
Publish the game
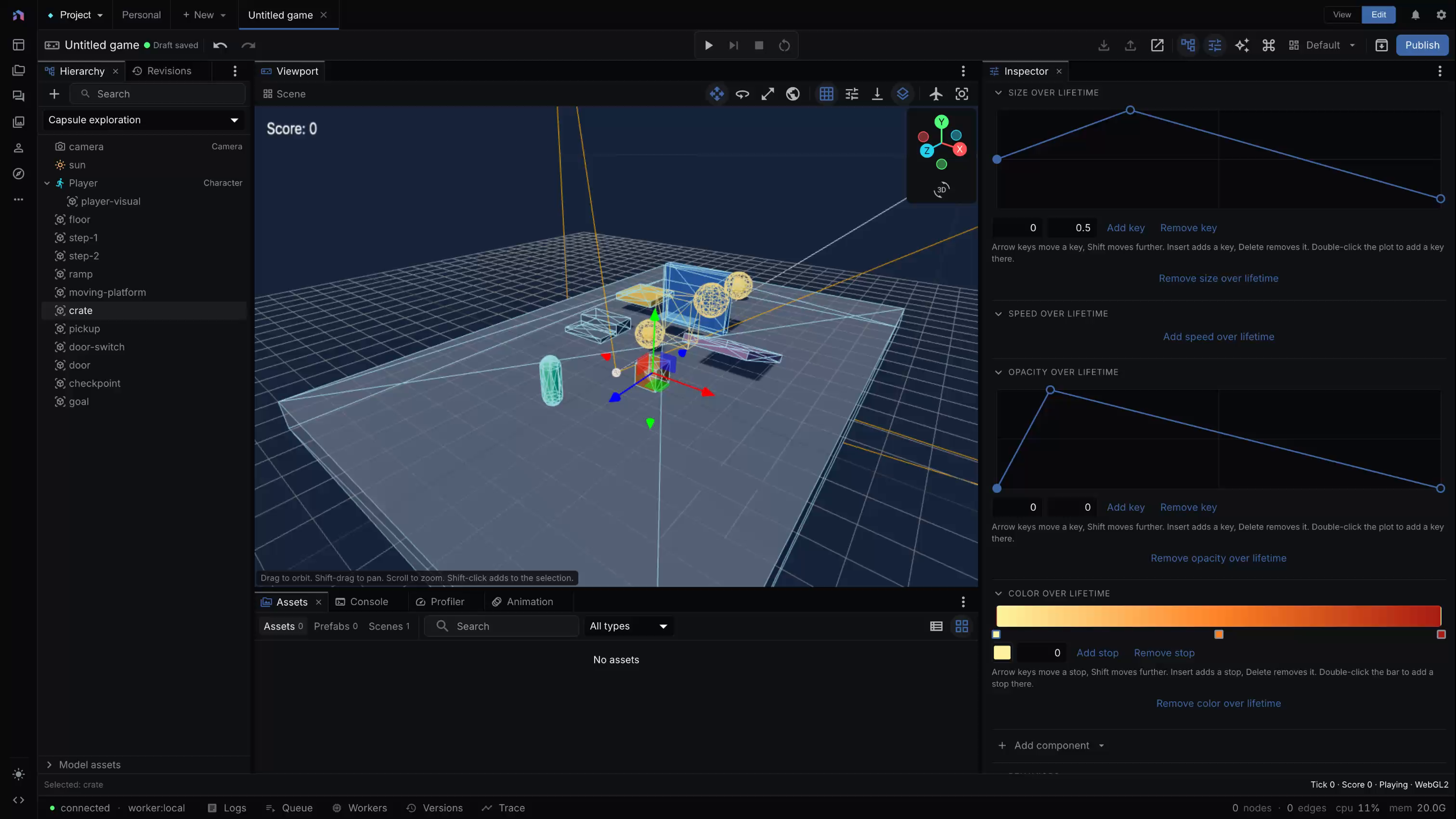point(1422,45)
